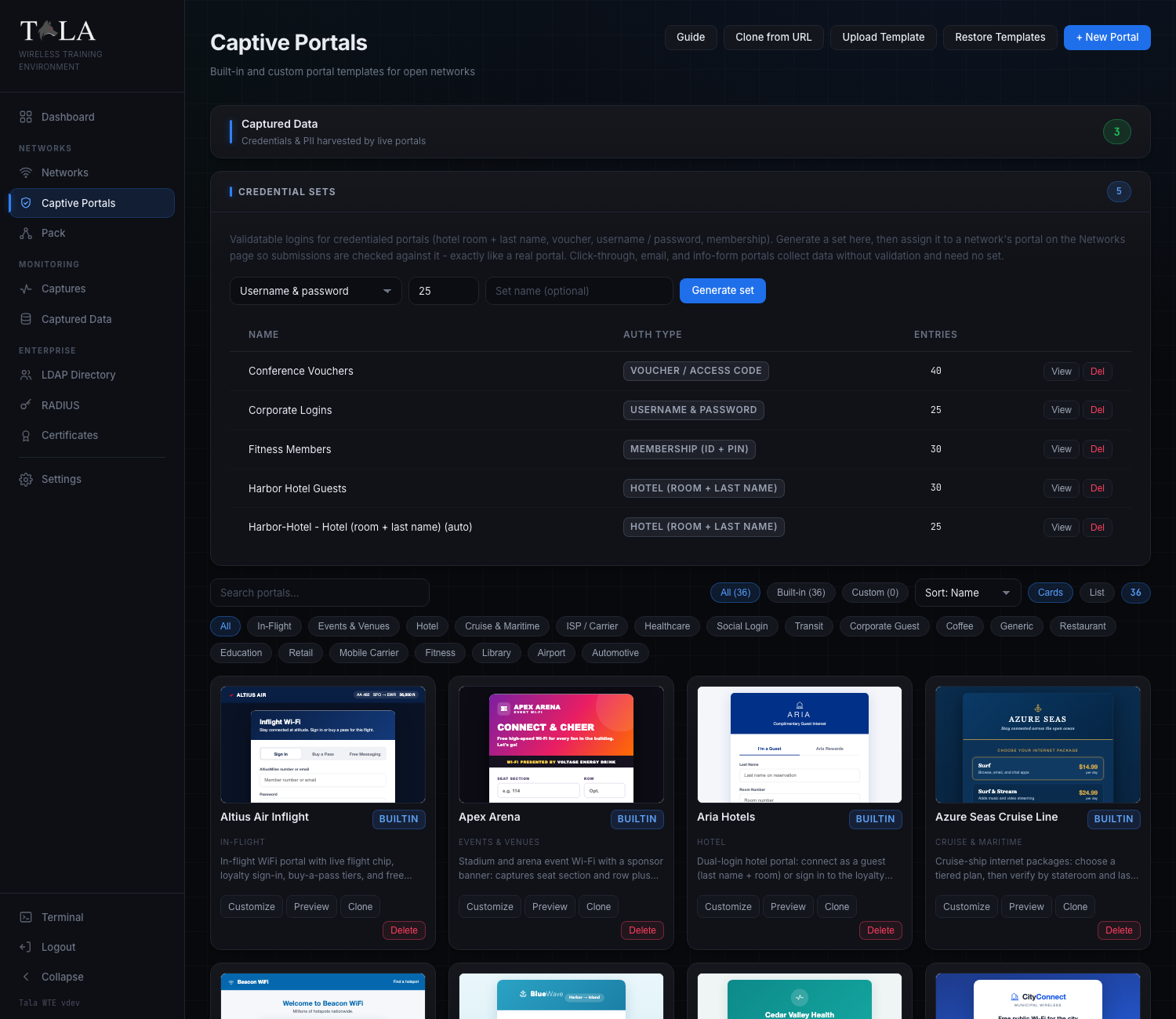The height and width of the screenshot is (1019, 1176).
Task: Click the Settings gear icon
Action: tap(26, 479)
